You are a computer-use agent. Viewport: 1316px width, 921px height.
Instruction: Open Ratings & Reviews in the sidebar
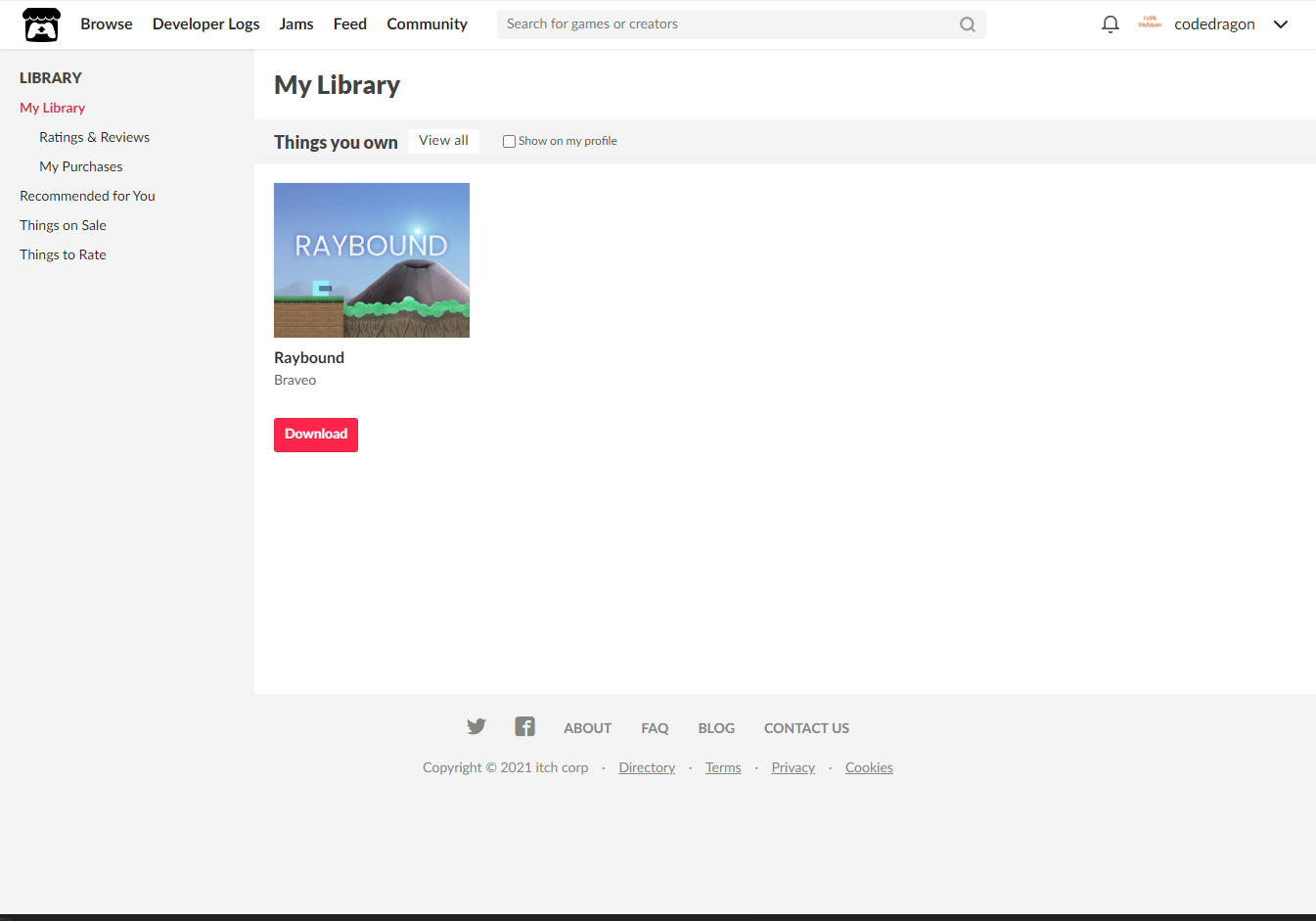coord(94,137)
